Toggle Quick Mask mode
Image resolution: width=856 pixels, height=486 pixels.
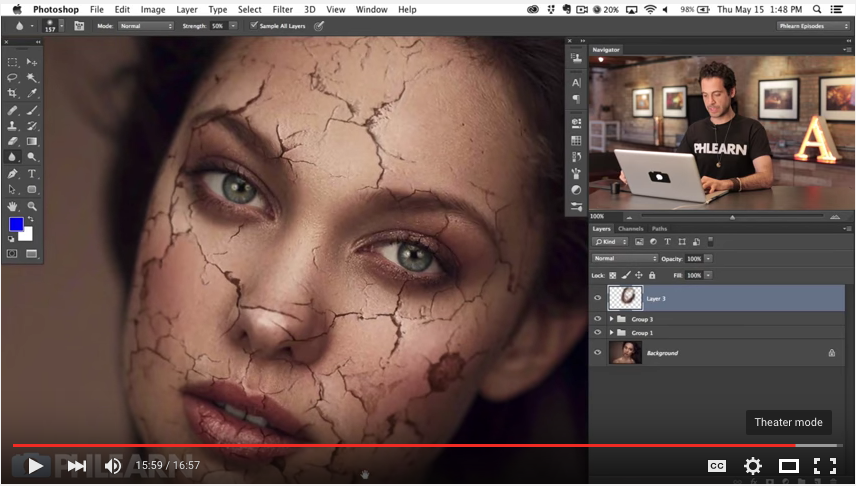point(12,254)
